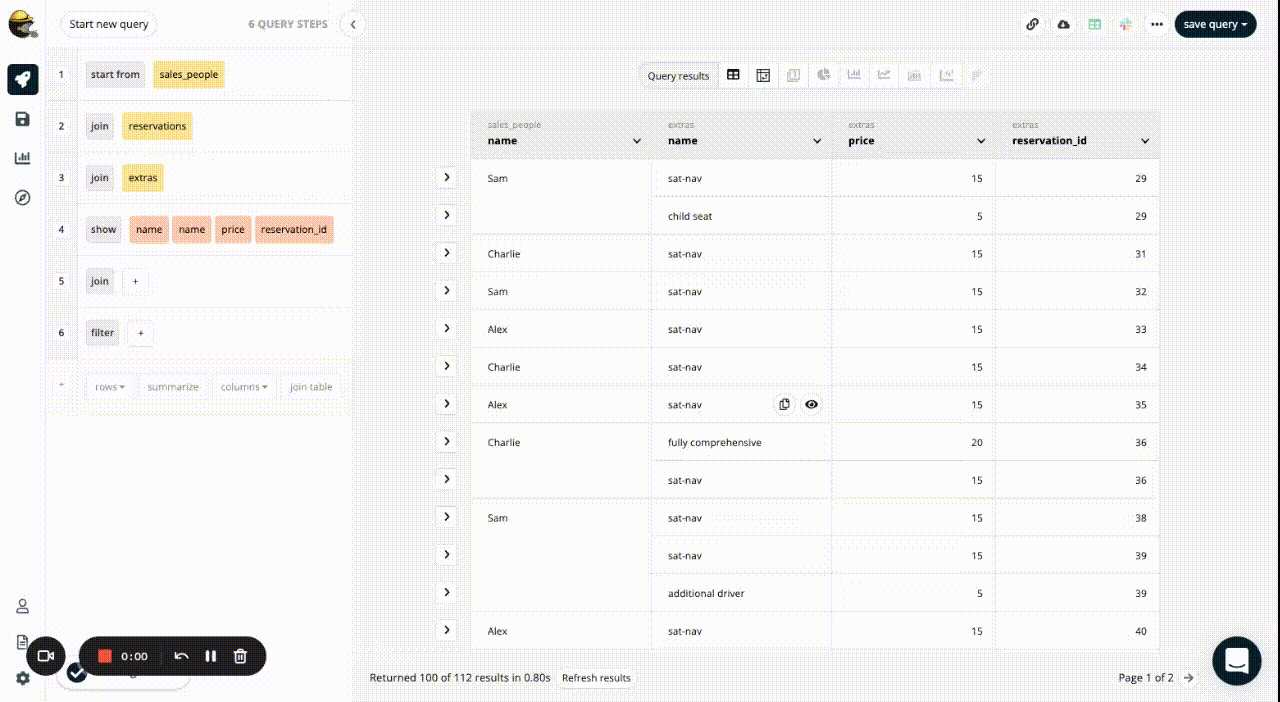Switch to the table view icon
The image size is (1280, 702).
pos(733,75)
